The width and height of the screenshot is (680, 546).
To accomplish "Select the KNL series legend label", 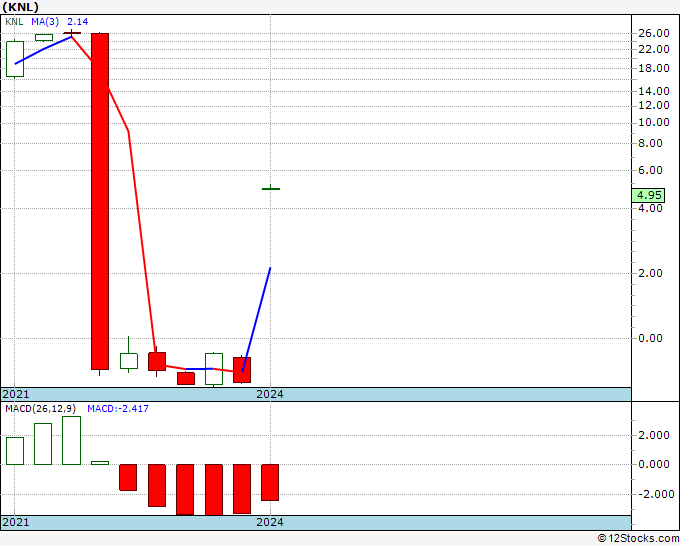I will pos(14,22).
